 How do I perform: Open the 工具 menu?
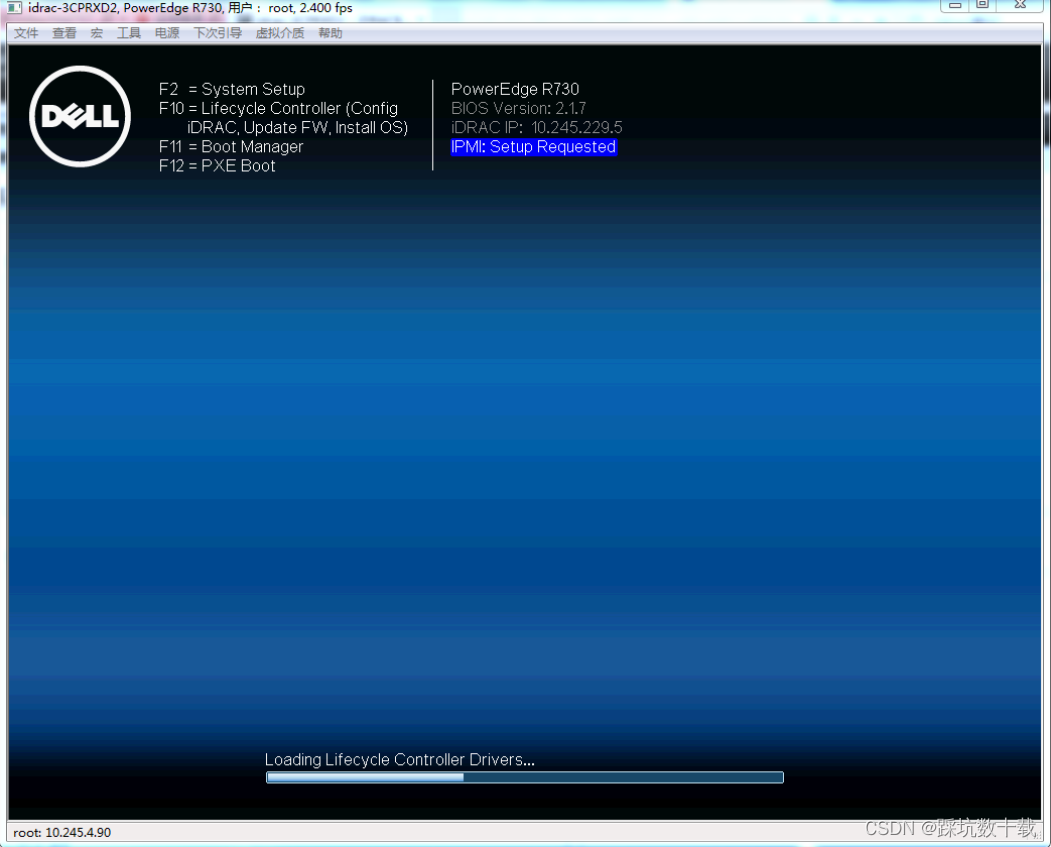click(129, 33)
